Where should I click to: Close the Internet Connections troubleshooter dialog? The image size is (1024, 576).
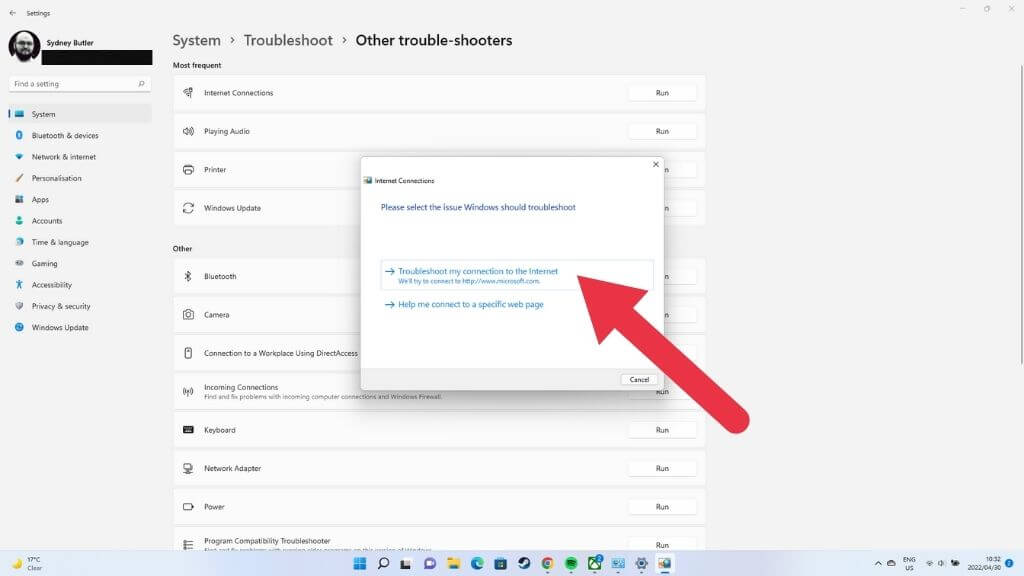[656, 165]
